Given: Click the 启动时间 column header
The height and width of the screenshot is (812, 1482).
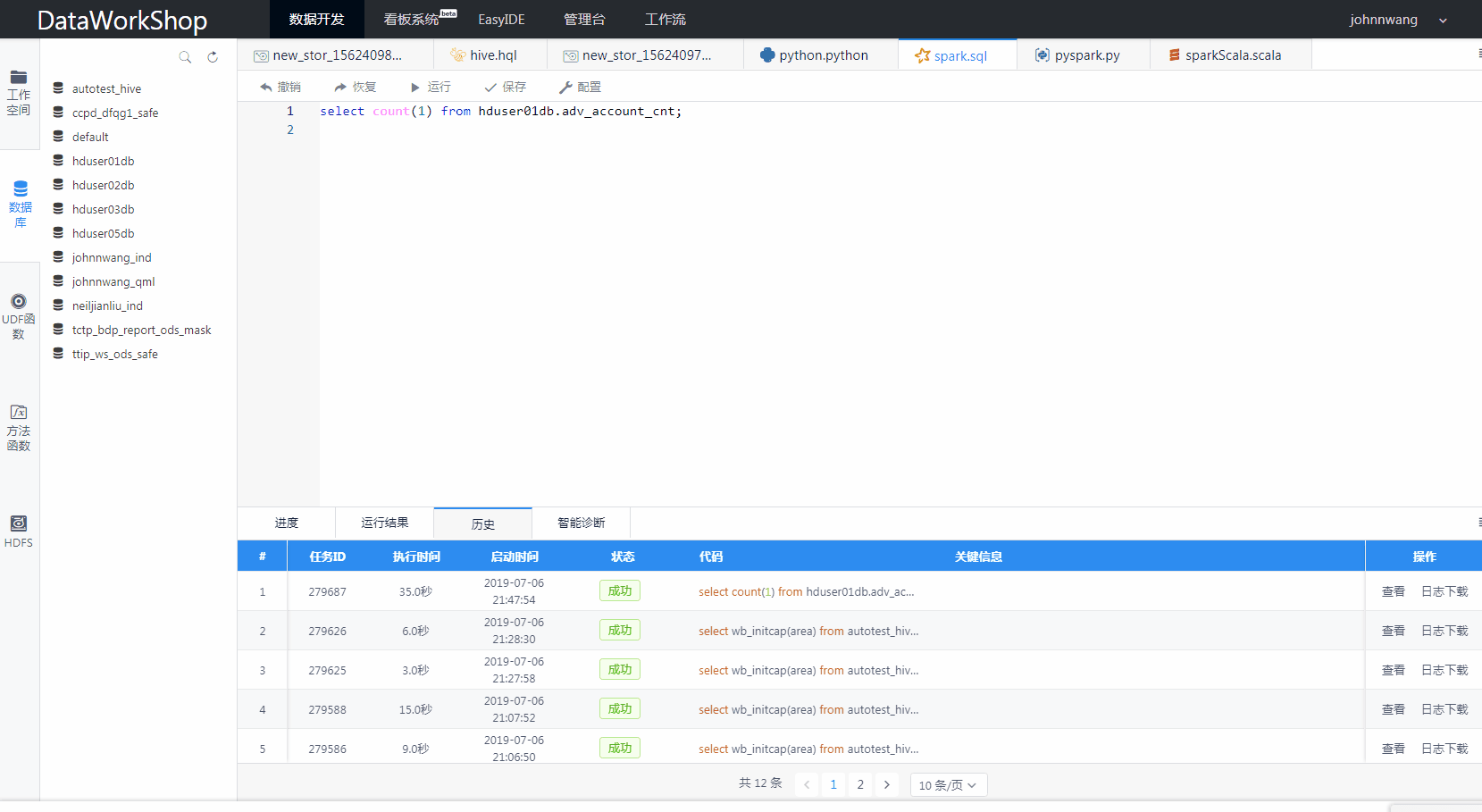Looking at the screenshot, I should (x=515, y=557).
